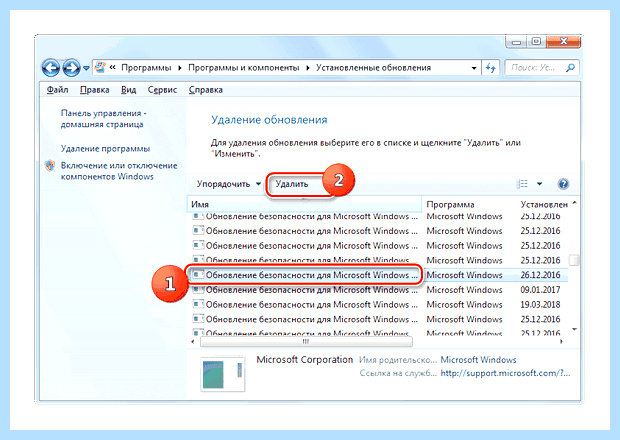Open the Правка menu
The width and height of the screenshot is (620, 440).
tap(95, 90)
